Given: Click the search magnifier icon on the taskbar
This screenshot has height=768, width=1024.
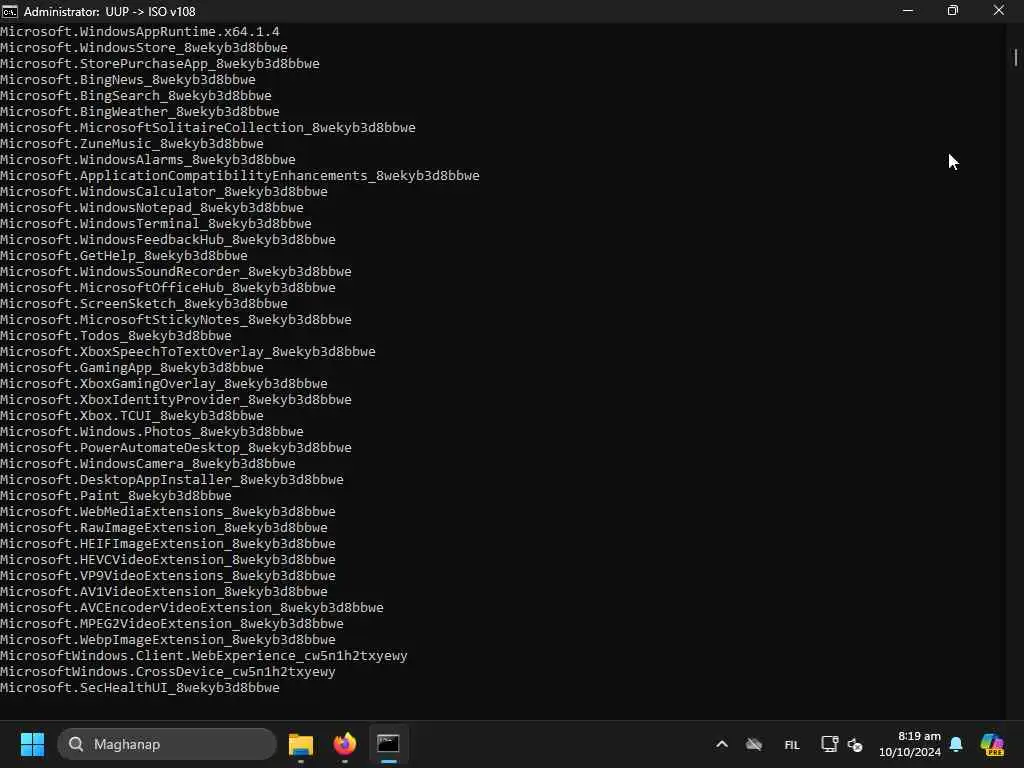Looking at the screenshot, I should point(76,744).
